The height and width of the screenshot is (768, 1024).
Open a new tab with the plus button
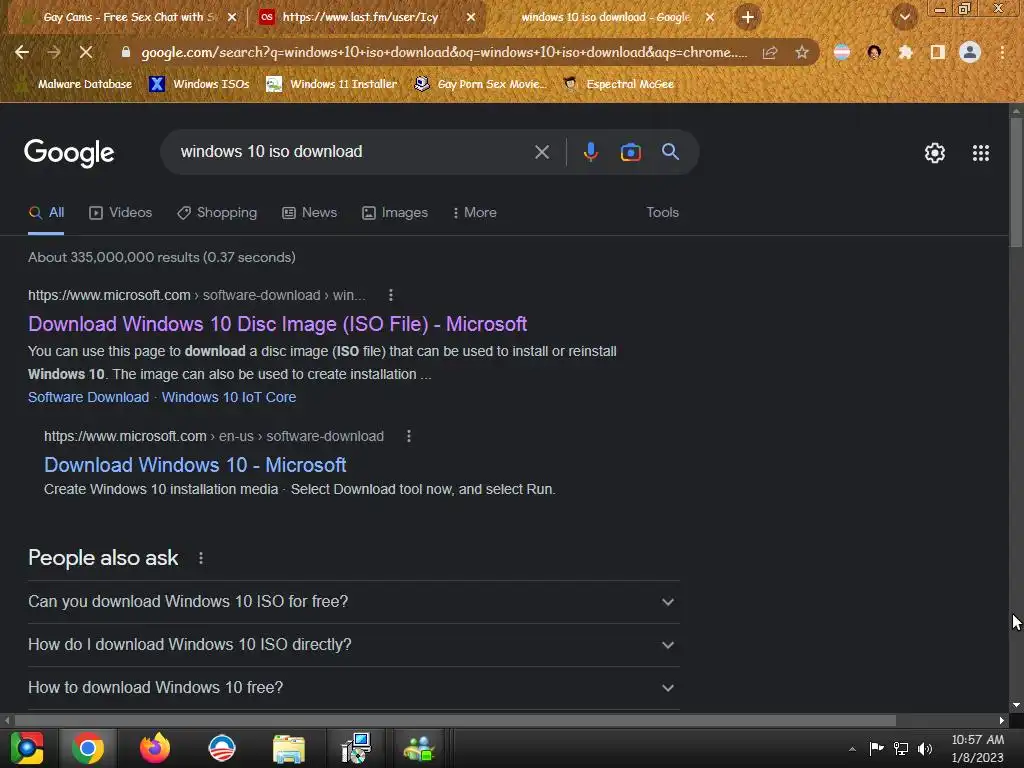coord(748,17)
